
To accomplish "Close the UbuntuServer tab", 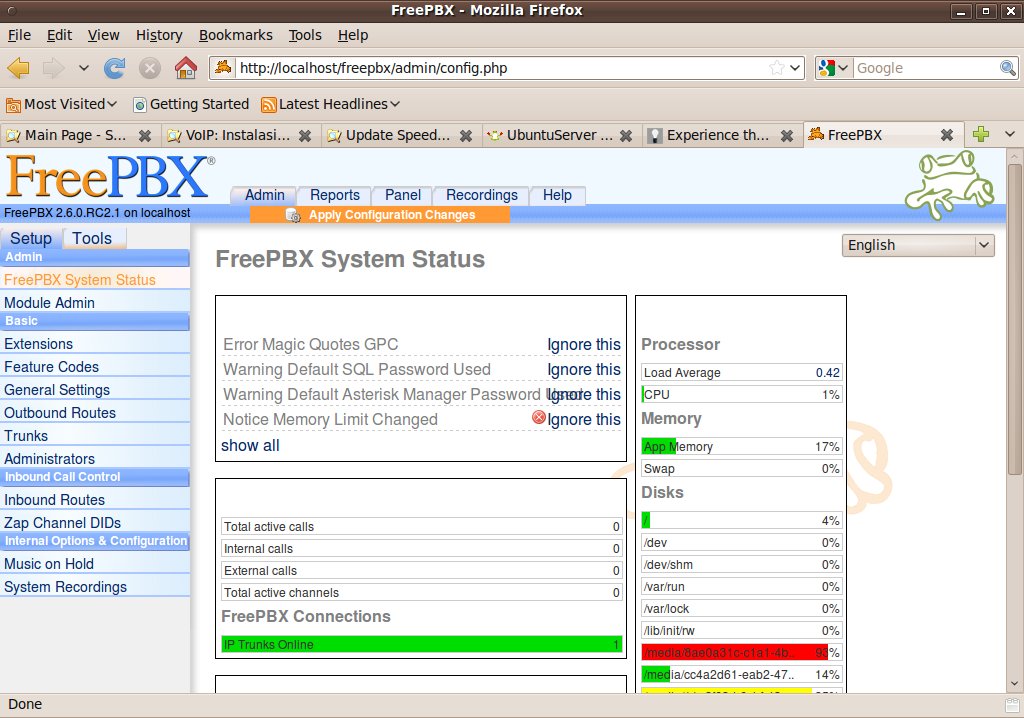I will pyautogui.click(x=626, y=135).
